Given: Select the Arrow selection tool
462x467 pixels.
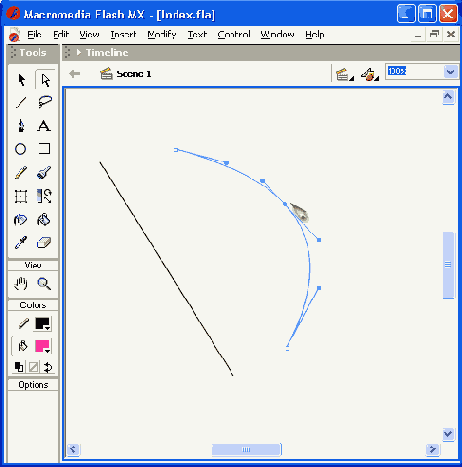Looking at the screenshot, I should point(22,80).
